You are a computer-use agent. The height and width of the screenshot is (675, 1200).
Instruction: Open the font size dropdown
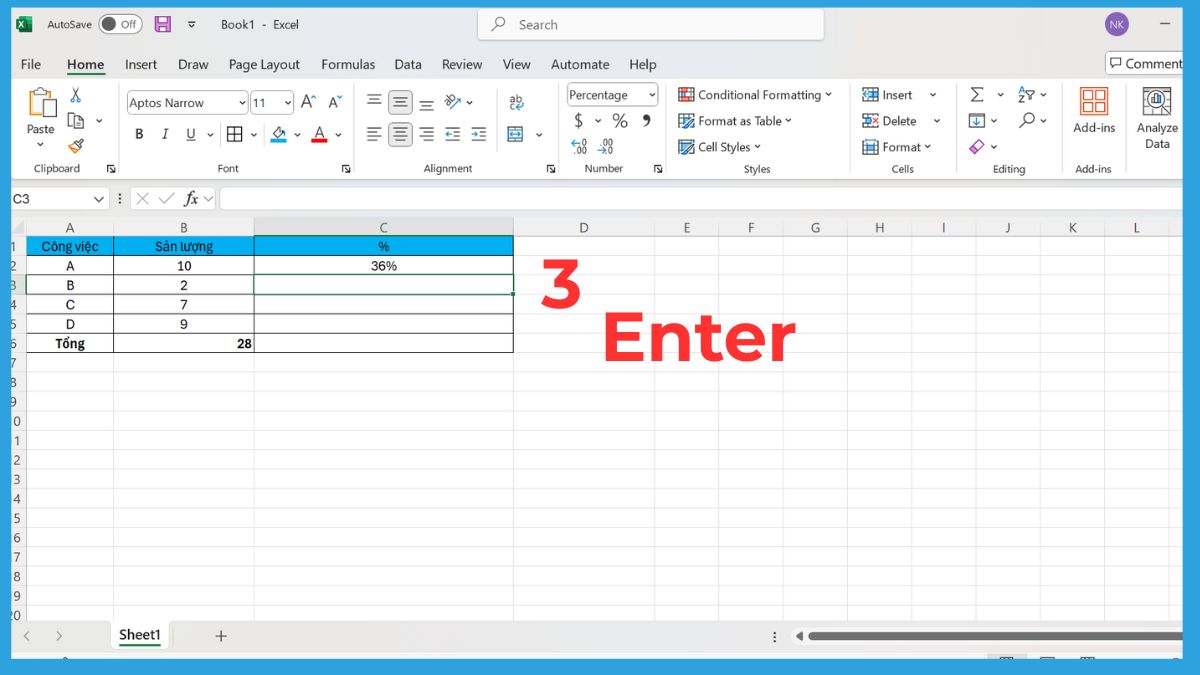(x=285, y=102)
